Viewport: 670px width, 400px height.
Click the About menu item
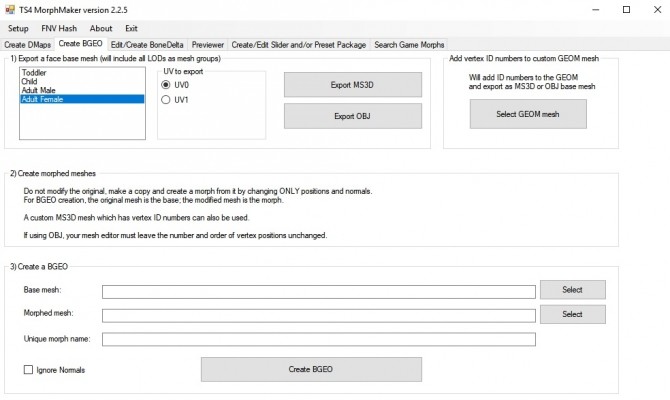tap(101, 28)
